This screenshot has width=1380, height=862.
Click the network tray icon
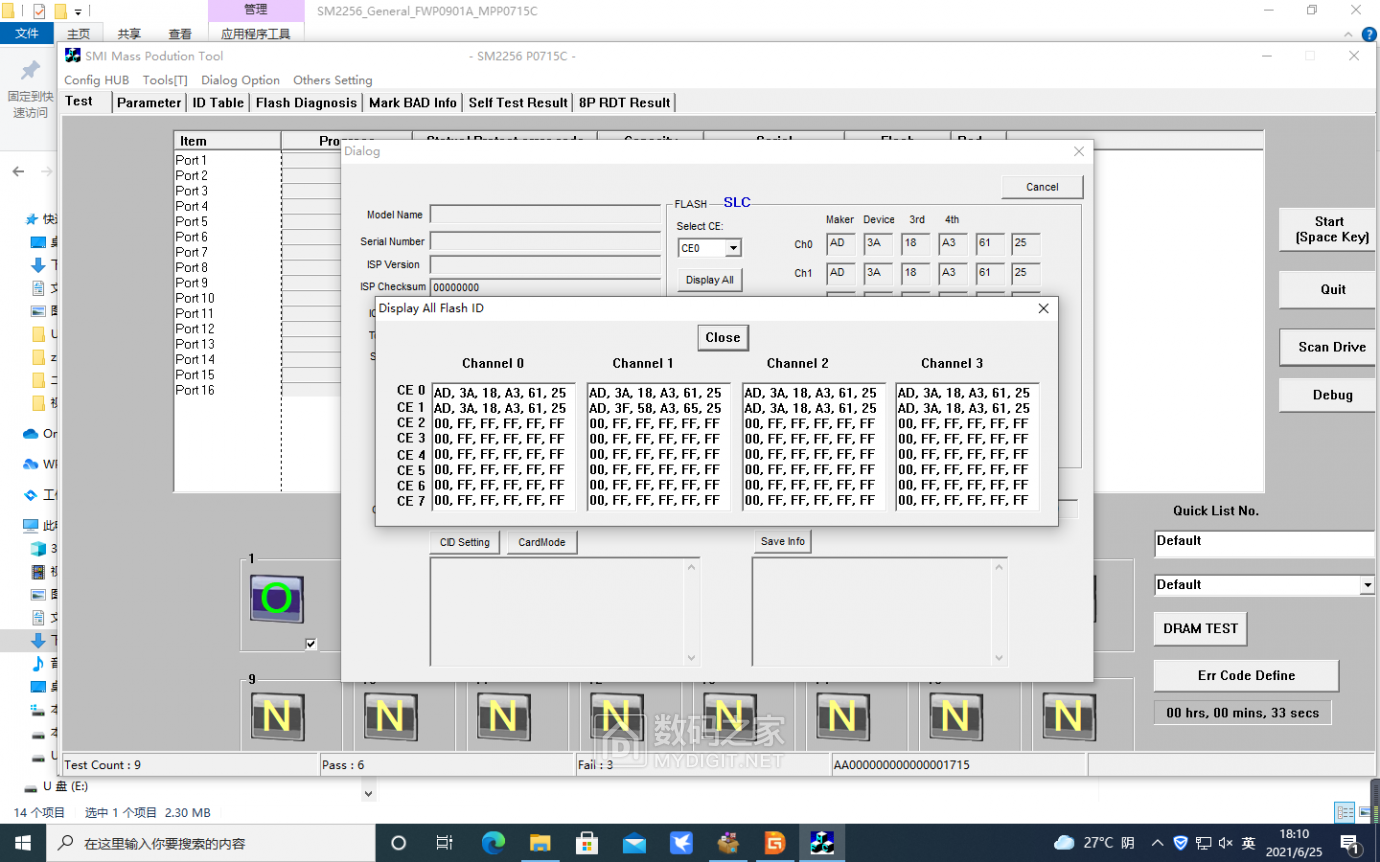[x=1203, y=842]
